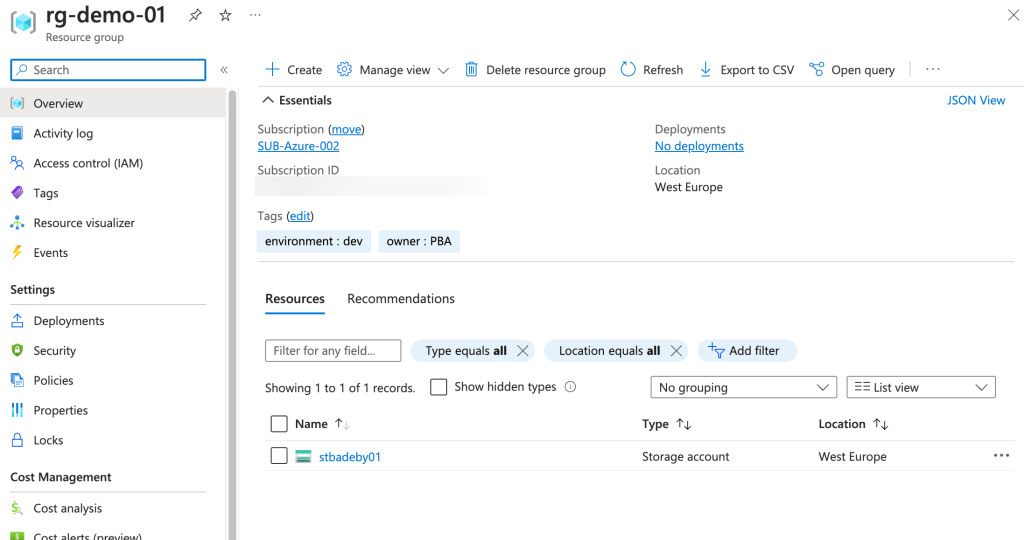
Task: Click the Delete resource group trash icon
Action: (472, 69)
